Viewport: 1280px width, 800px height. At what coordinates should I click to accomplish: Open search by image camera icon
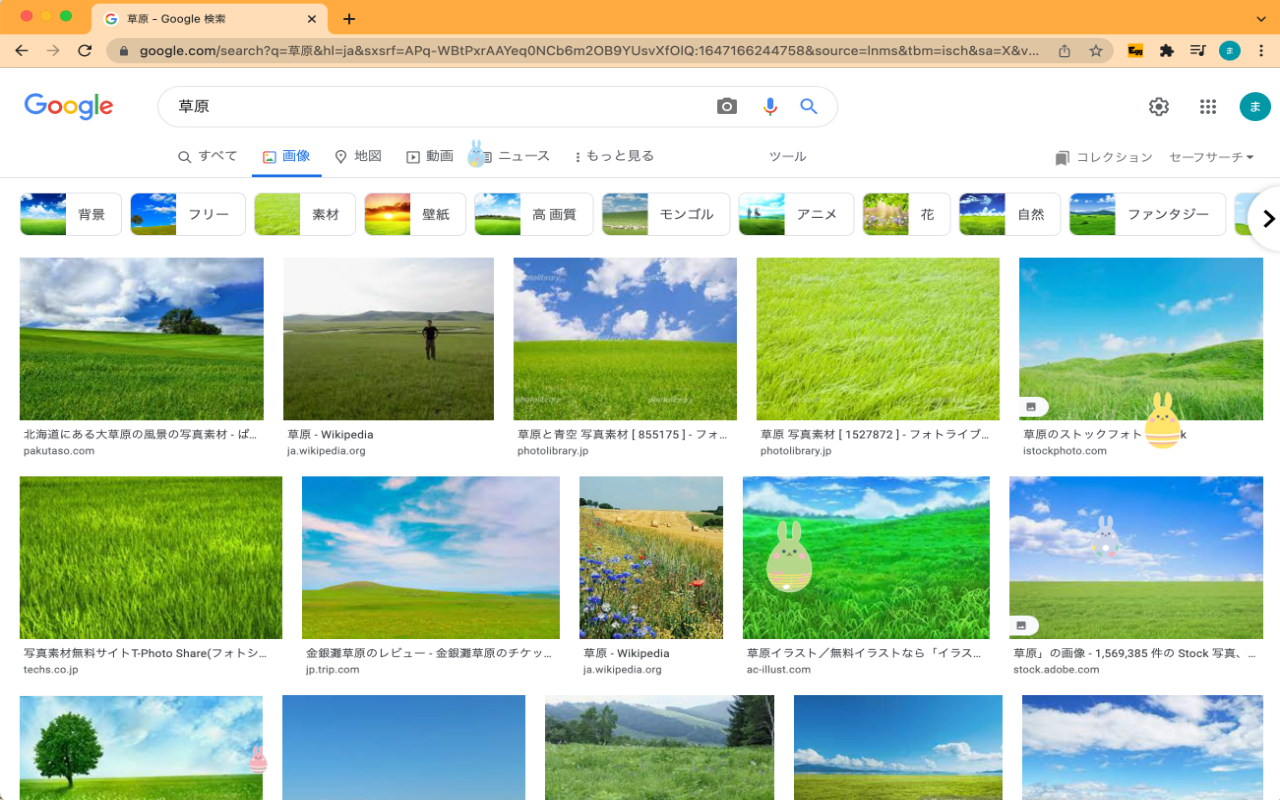726,106
